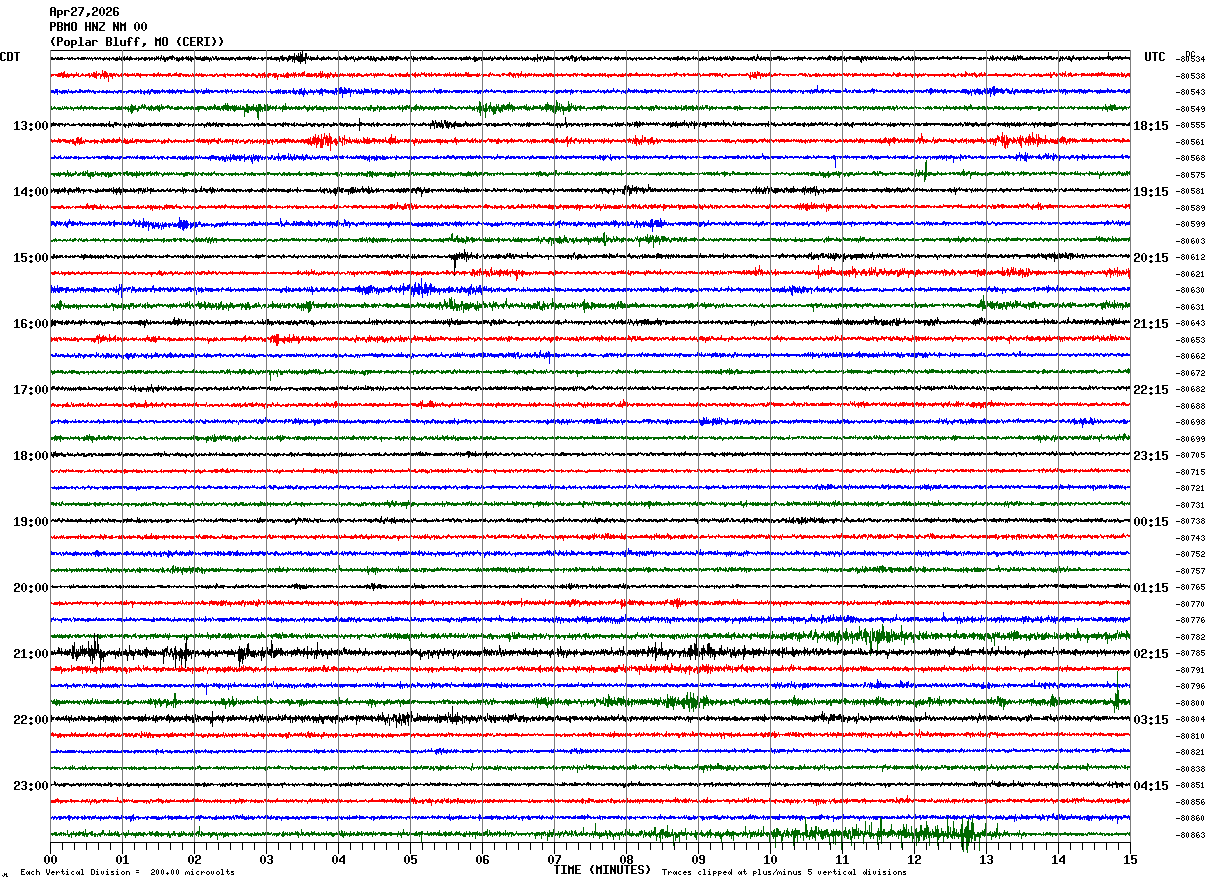Viewport: 1210px width, 886px height.
Task: Click minute tick label 05 on the axis
Action: pyautogui.click(x=410, y=859)
